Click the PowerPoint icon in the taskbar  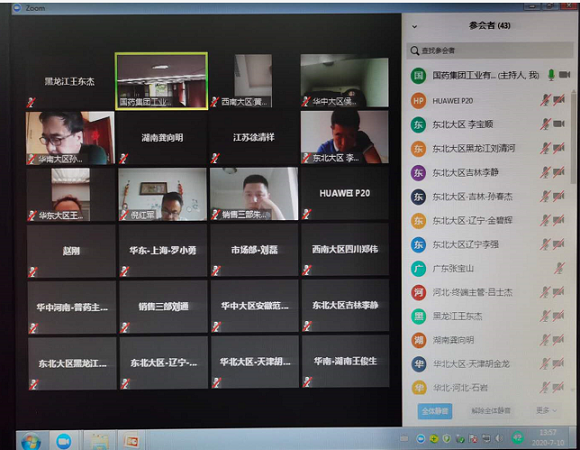pos(132,441)
